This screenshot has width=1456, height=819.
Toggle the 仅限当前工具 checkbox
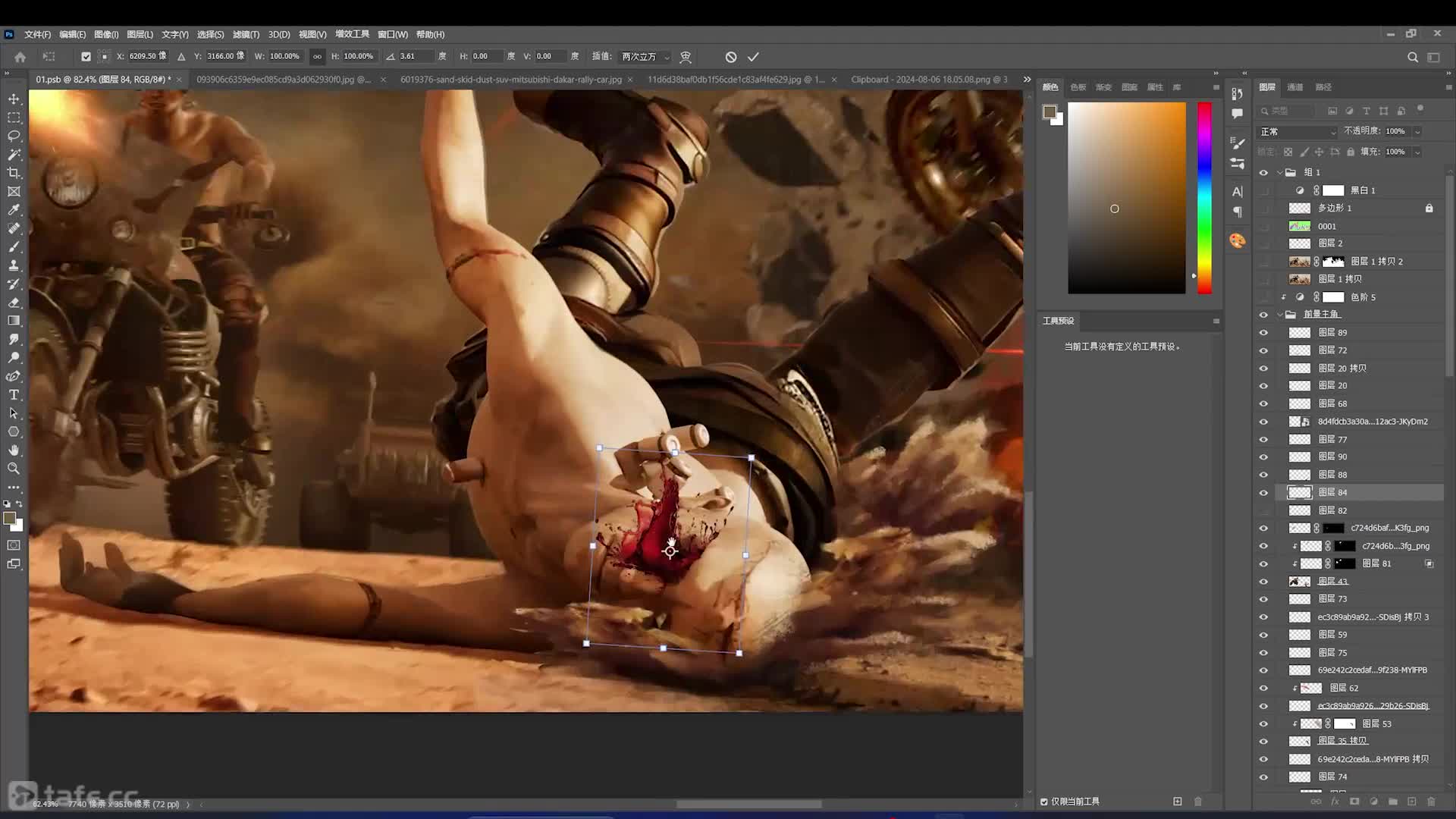click(1044, 802)
